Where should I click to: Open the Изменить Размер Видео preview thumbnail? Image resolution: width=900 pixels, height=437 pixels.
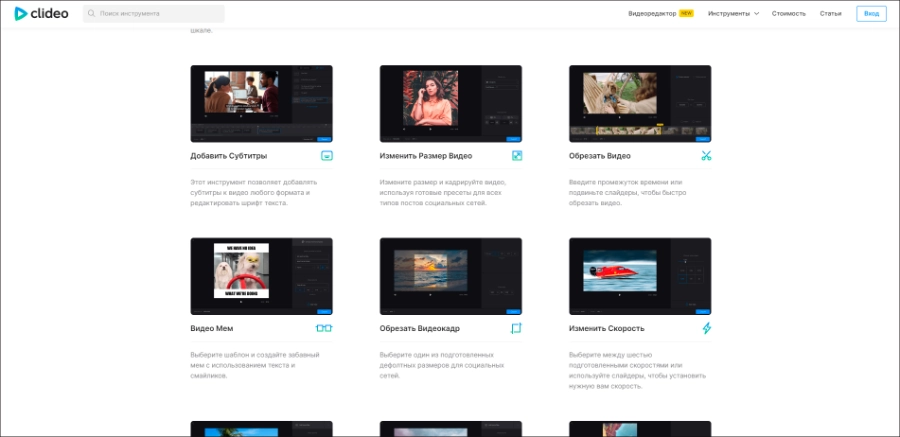tap(451, 104)
